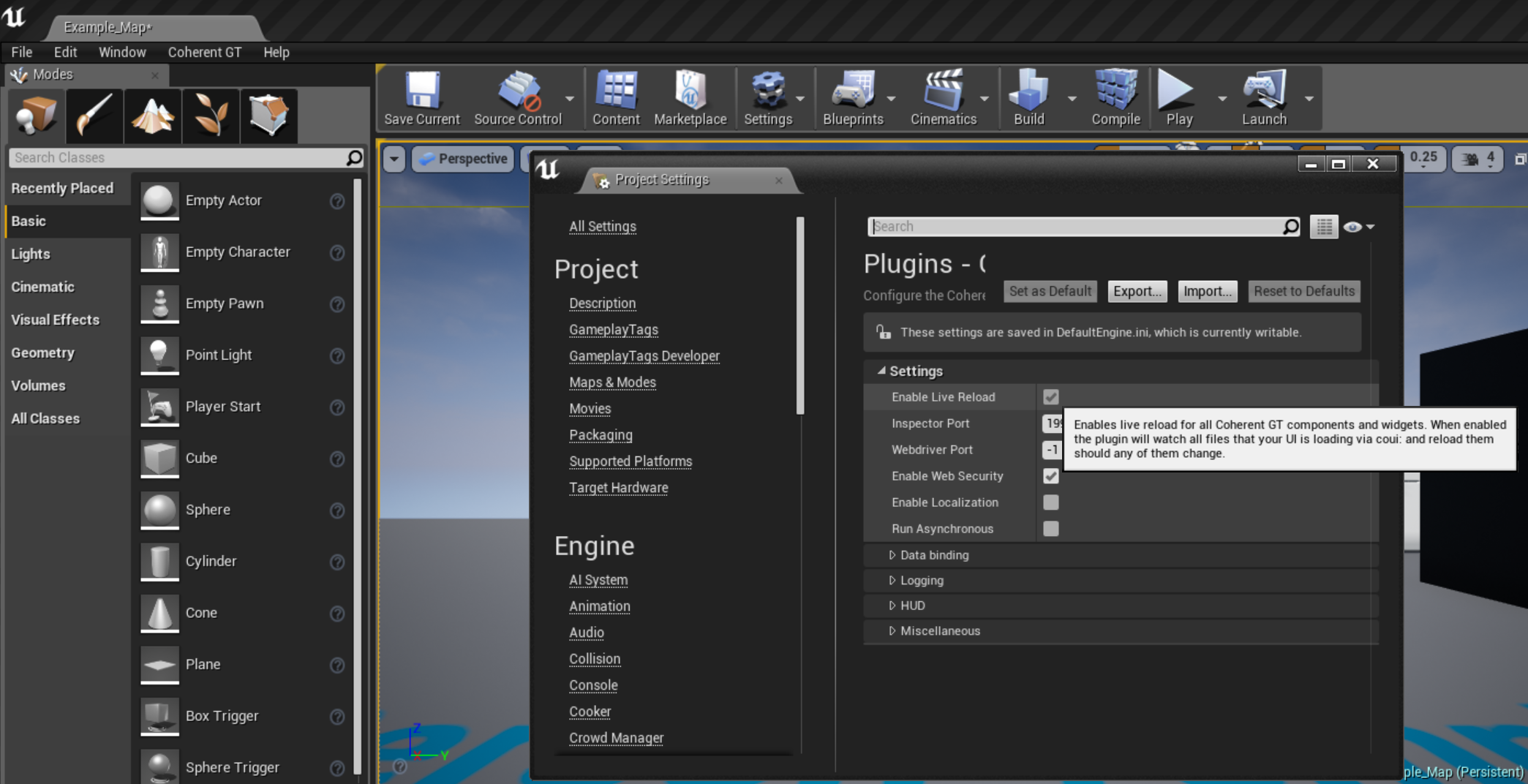1528x784 pixels.
Task: Click the Perspective viewport button
Action: tap(464, 159)
